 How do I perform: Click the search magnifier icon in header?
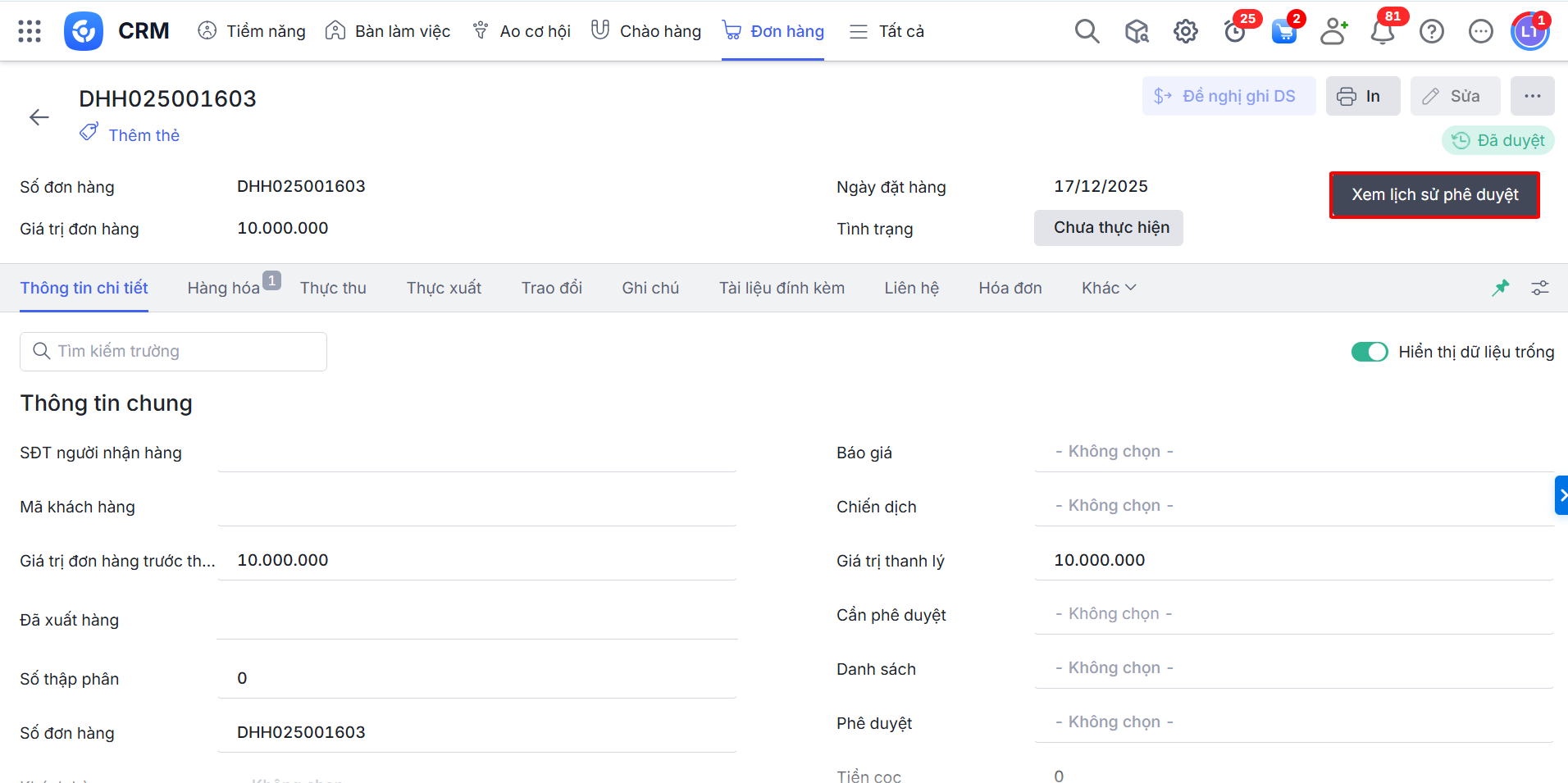pyautogui.click(x=1087, y=31)
